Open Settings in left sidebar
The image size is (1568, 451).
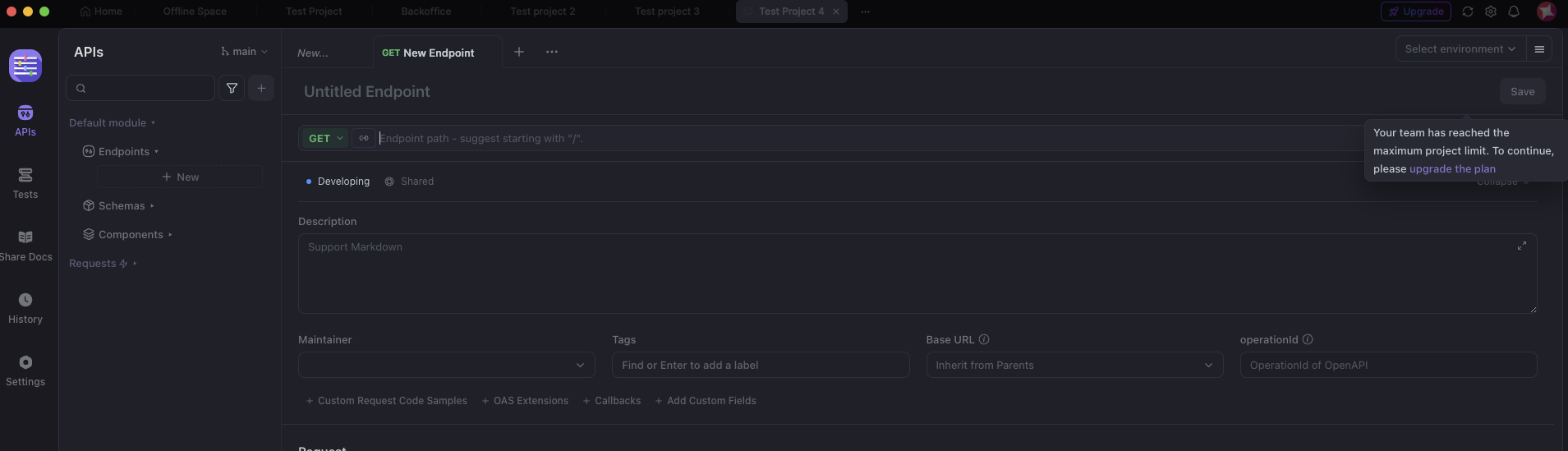(x=25, y=370)
